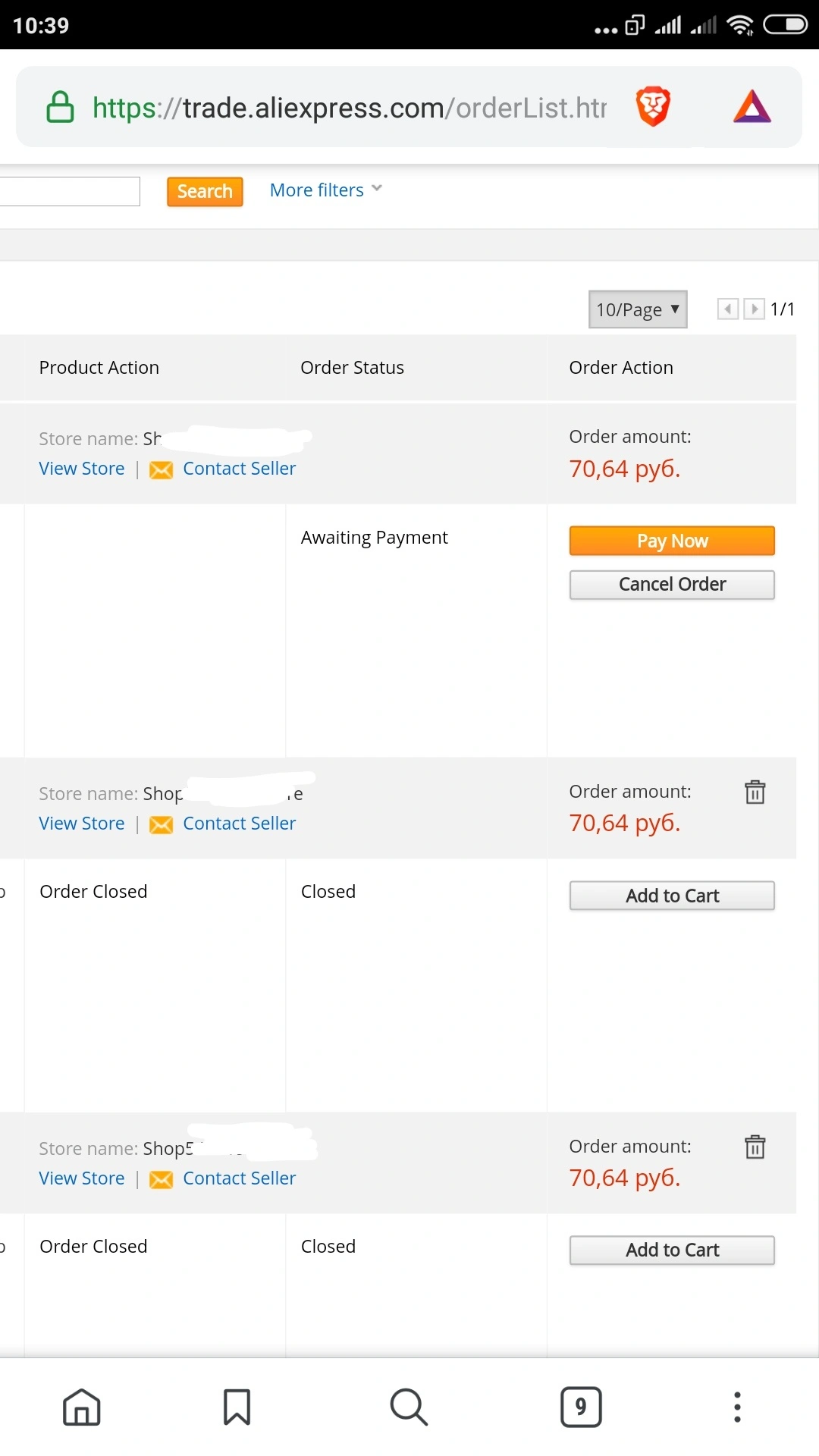Focus the order search input field
The image size is (819, 1456).
(x=70, y=191)
